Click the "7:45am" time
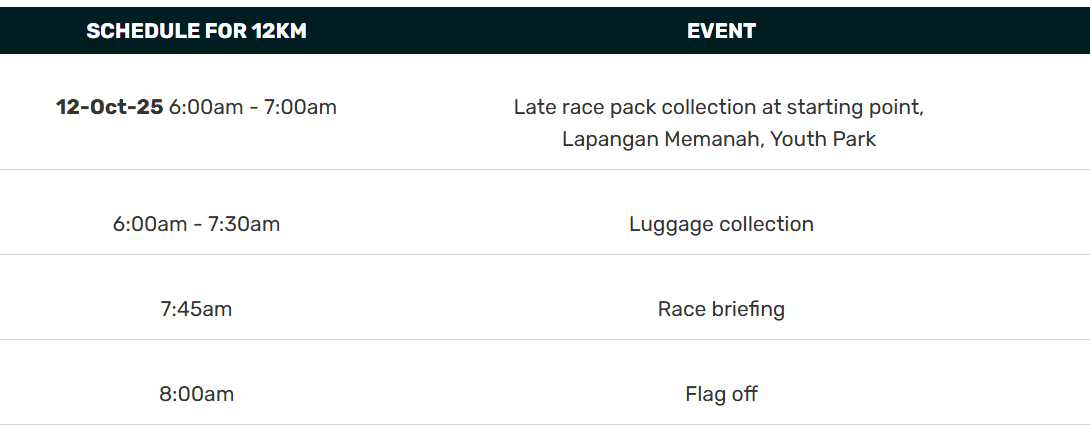 click(196, 309)
